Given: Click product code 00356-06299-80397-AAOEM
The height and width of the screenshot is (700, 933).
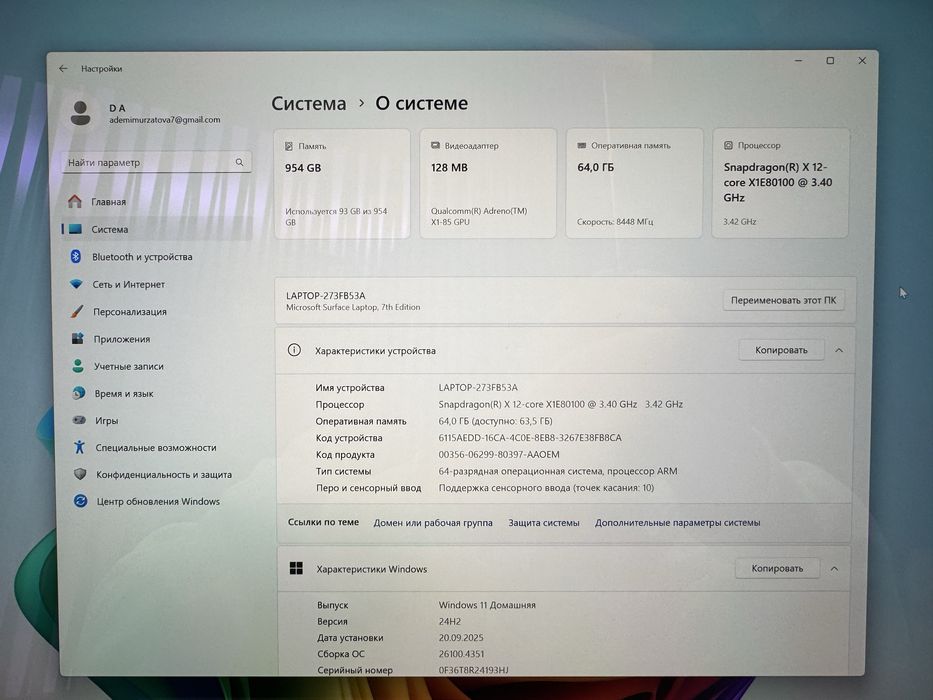Looking at the screenshot, I should (499, 454).
